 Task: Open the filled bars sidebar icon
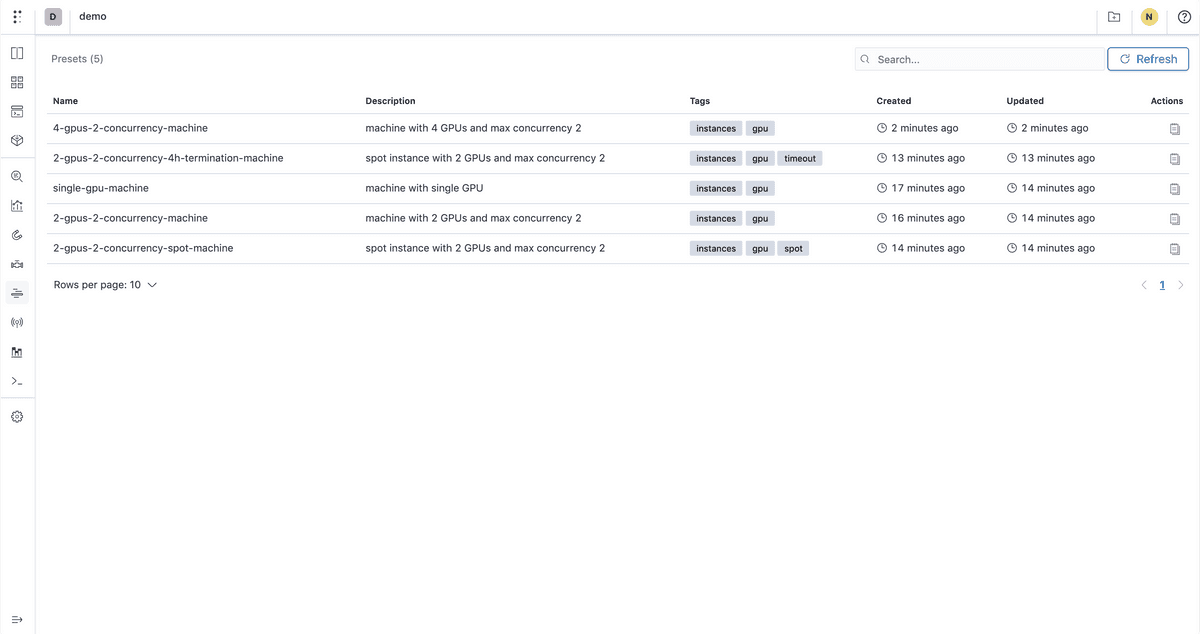pyautogui.click(x=17, y=352)
